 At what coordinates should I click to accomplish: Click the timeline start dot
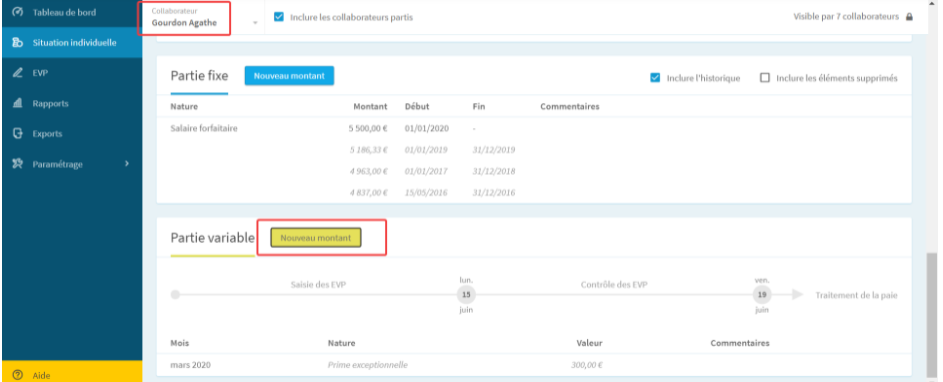[175, 295]
